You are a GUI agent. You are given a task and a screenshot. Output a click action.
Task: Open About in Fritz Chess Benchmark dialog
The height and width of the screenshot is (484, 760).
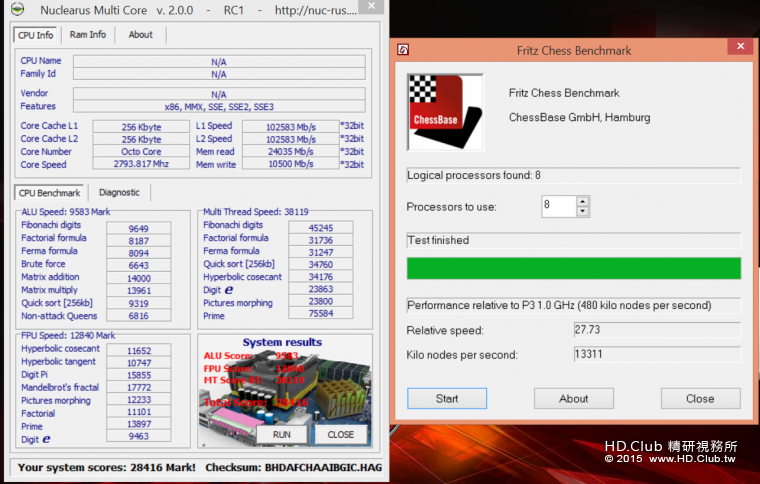click(573, 398)
